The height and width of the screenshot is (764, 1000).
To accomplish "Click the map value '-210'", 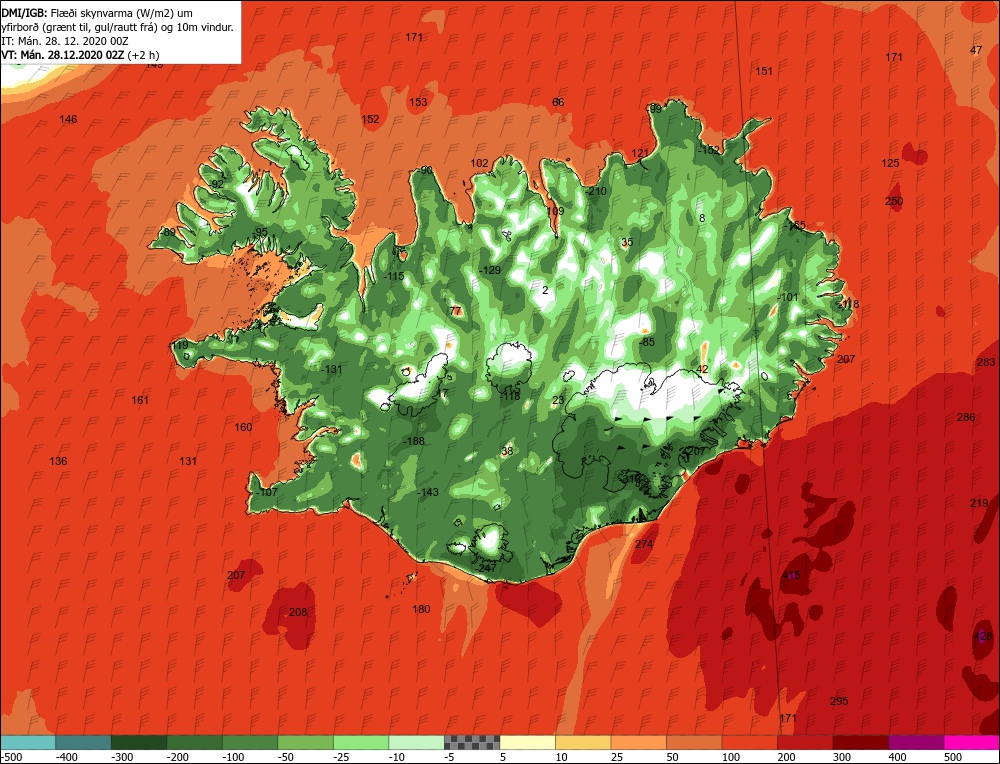I will coord(596,191).
